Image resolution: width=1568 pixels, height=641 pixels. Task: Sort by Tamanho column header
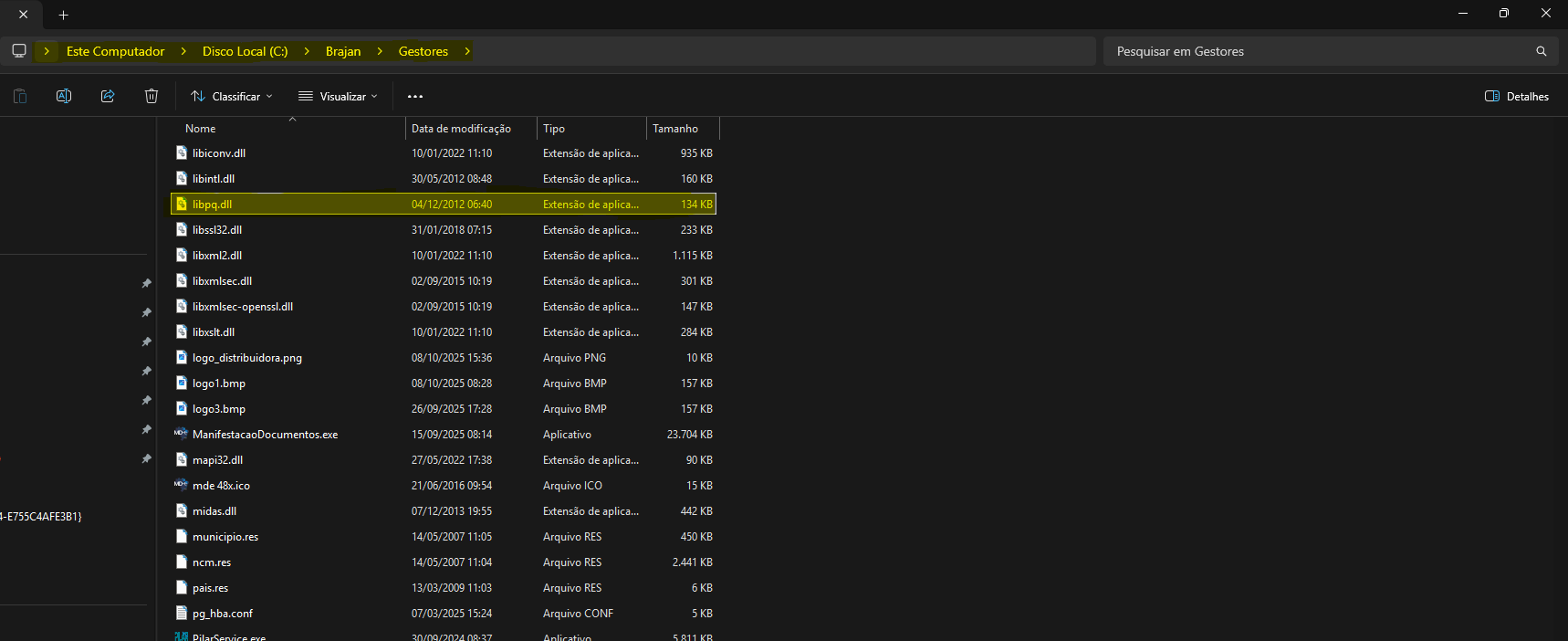[675, 129]
